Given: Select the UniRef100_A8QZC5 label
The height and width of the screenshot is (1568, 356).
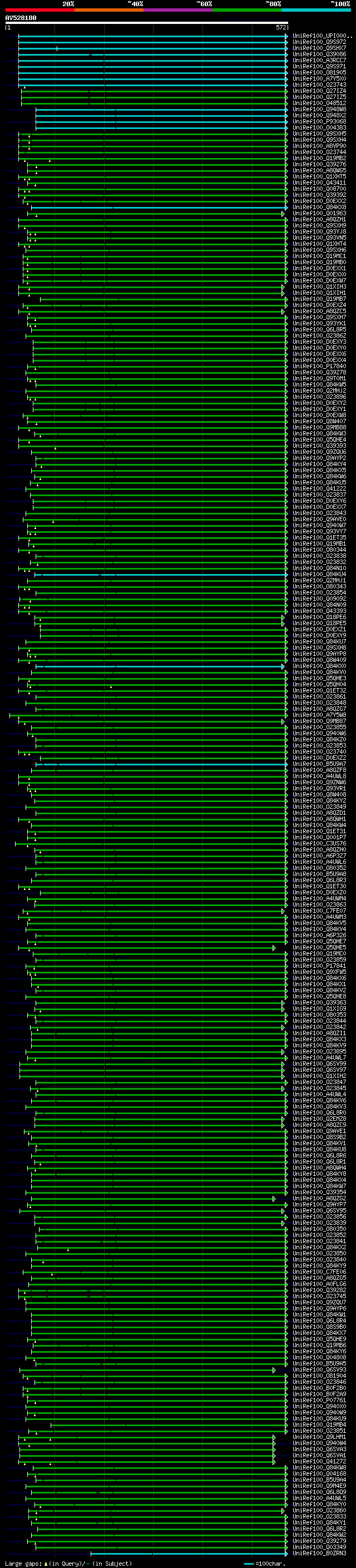Looking at the screenshot, I should (x=319, y=311).
